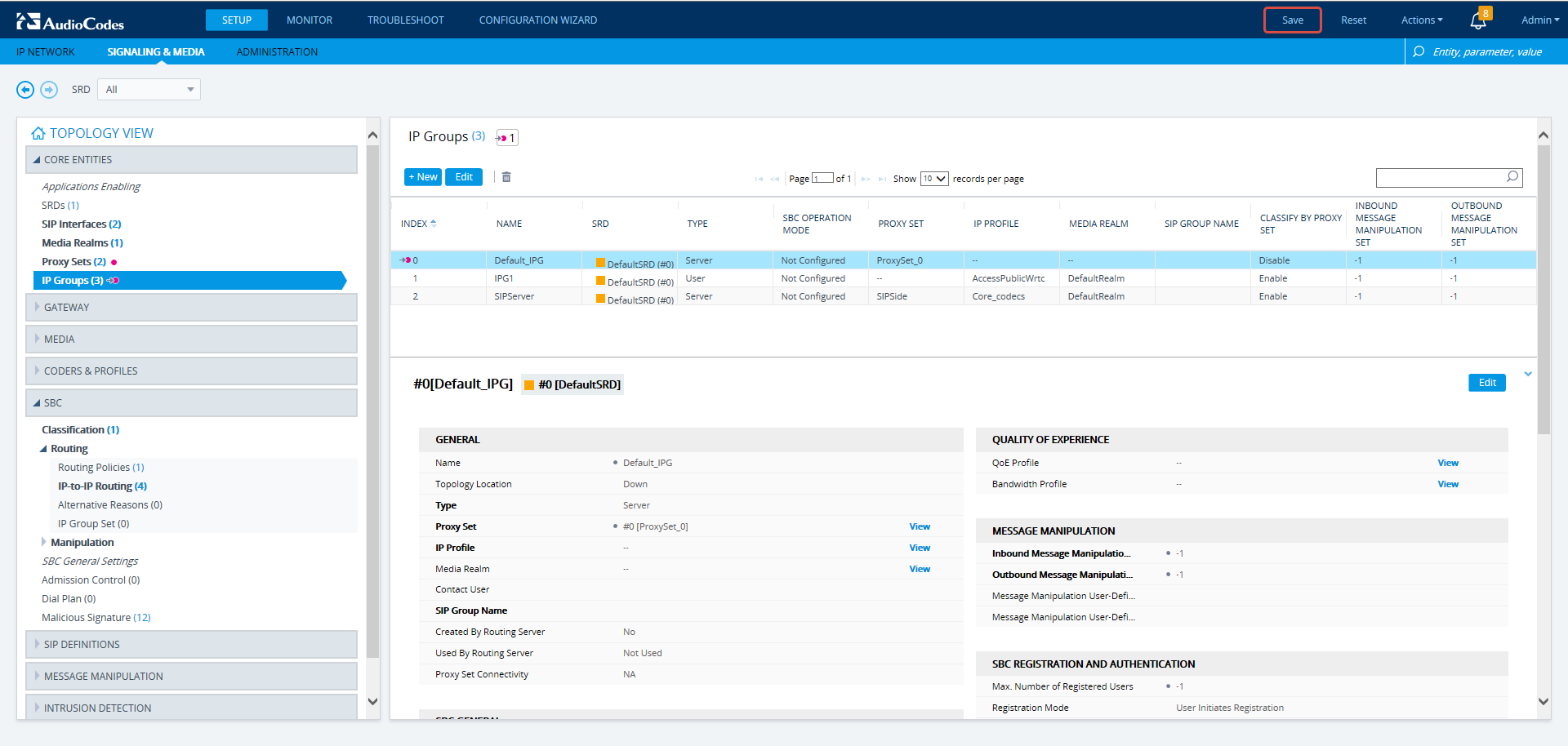Open records per page dropdown

tap(934, 179)
